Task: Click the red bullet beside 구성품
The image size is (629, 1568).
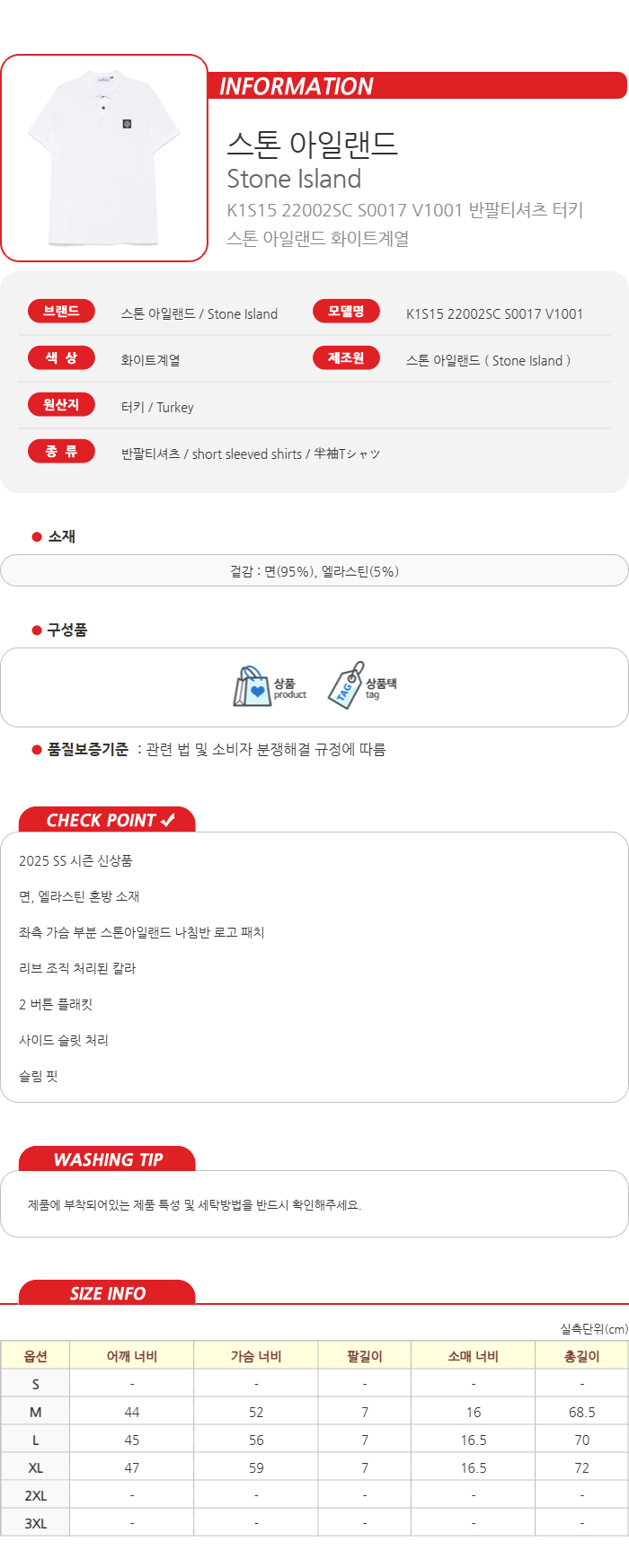Action: (37, 630)
